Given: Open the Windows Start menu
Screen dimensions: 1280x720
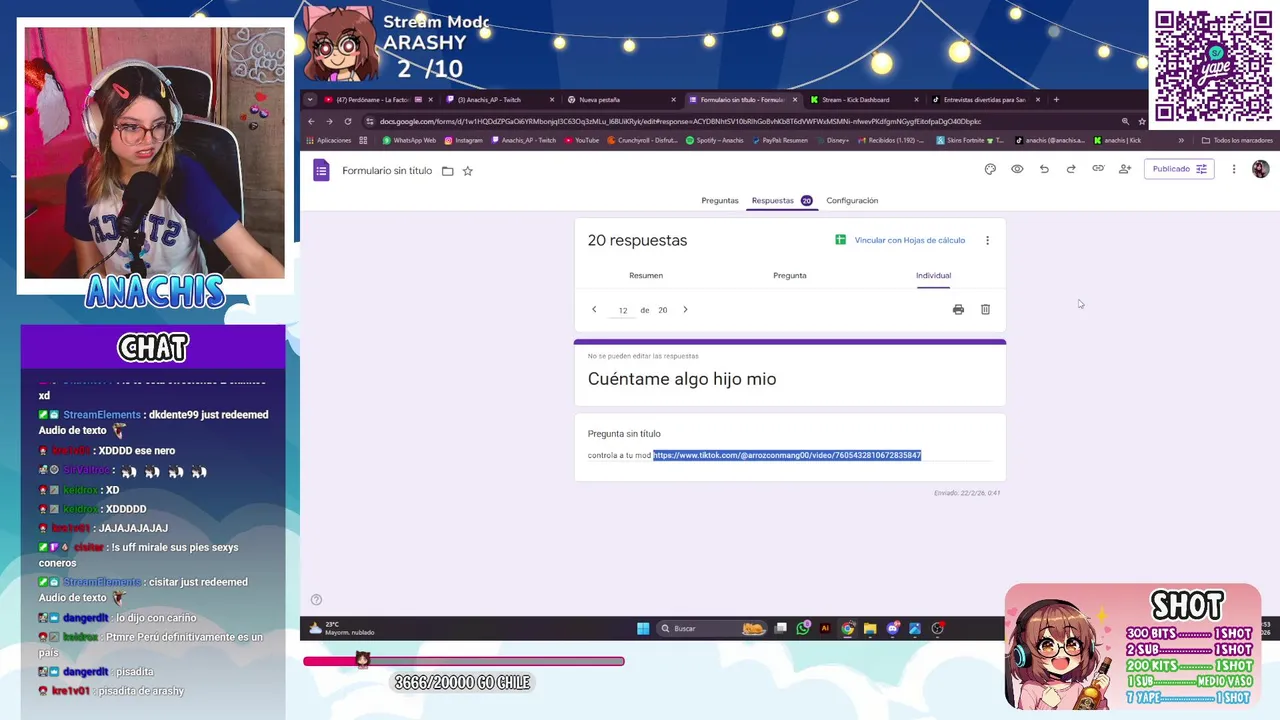Looking at the screenshot, I should (x=643, y=629).
